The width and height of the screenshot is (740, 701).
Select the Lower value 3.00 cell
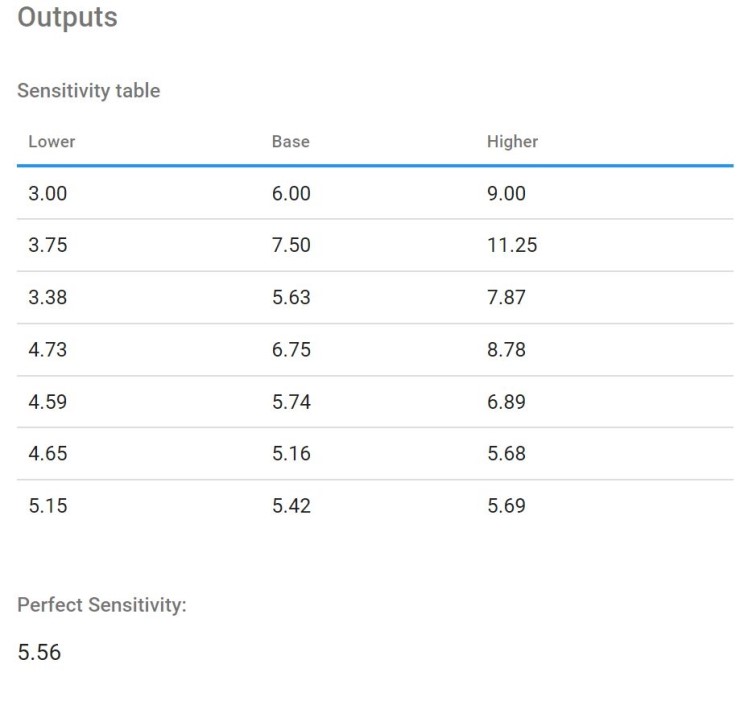(x=48, y=194)
